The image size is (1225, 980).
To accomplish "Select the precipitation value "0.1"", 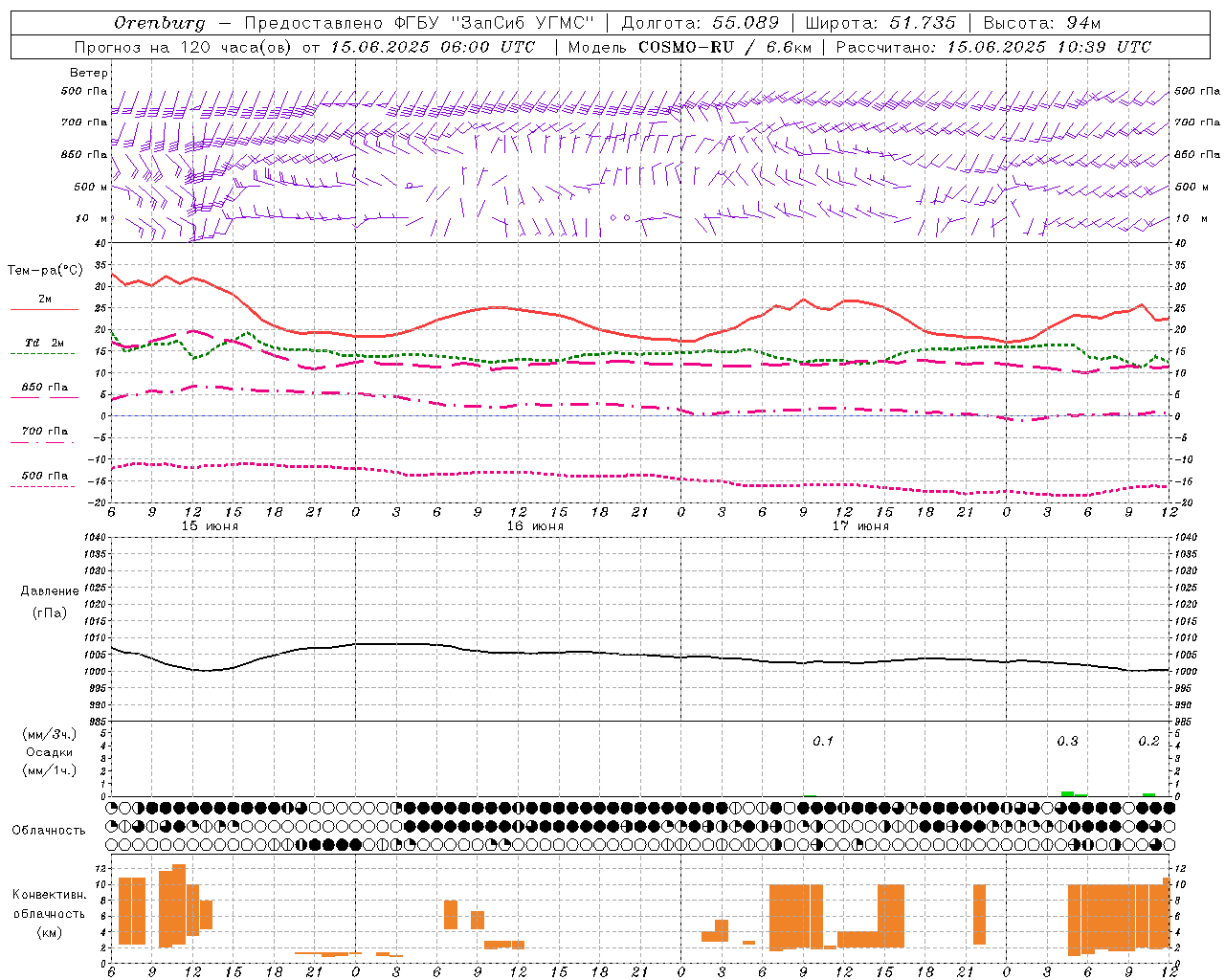I will tap(823, 741).
